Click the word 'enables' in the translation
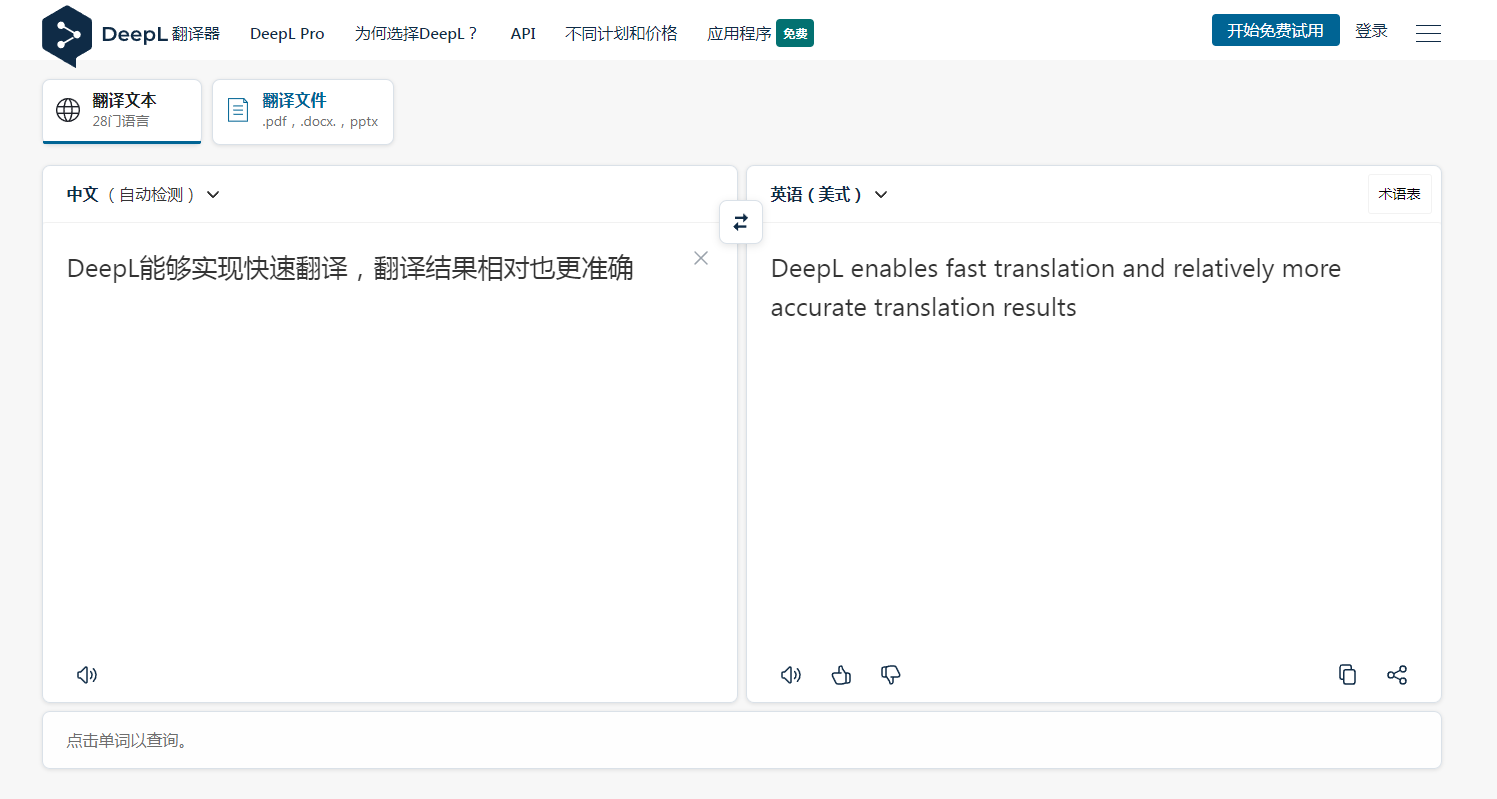1497x799 pixels. pyautogui.click(x=895, y=269)
